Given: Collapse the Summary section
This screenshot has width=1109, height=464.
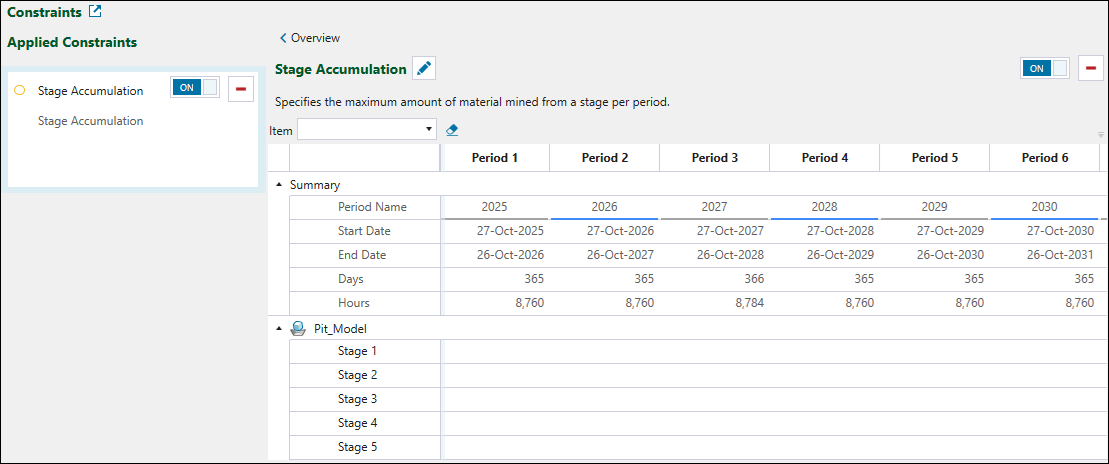Looking at the screenshot, I should pyautogui.click(x=279, y=185).
